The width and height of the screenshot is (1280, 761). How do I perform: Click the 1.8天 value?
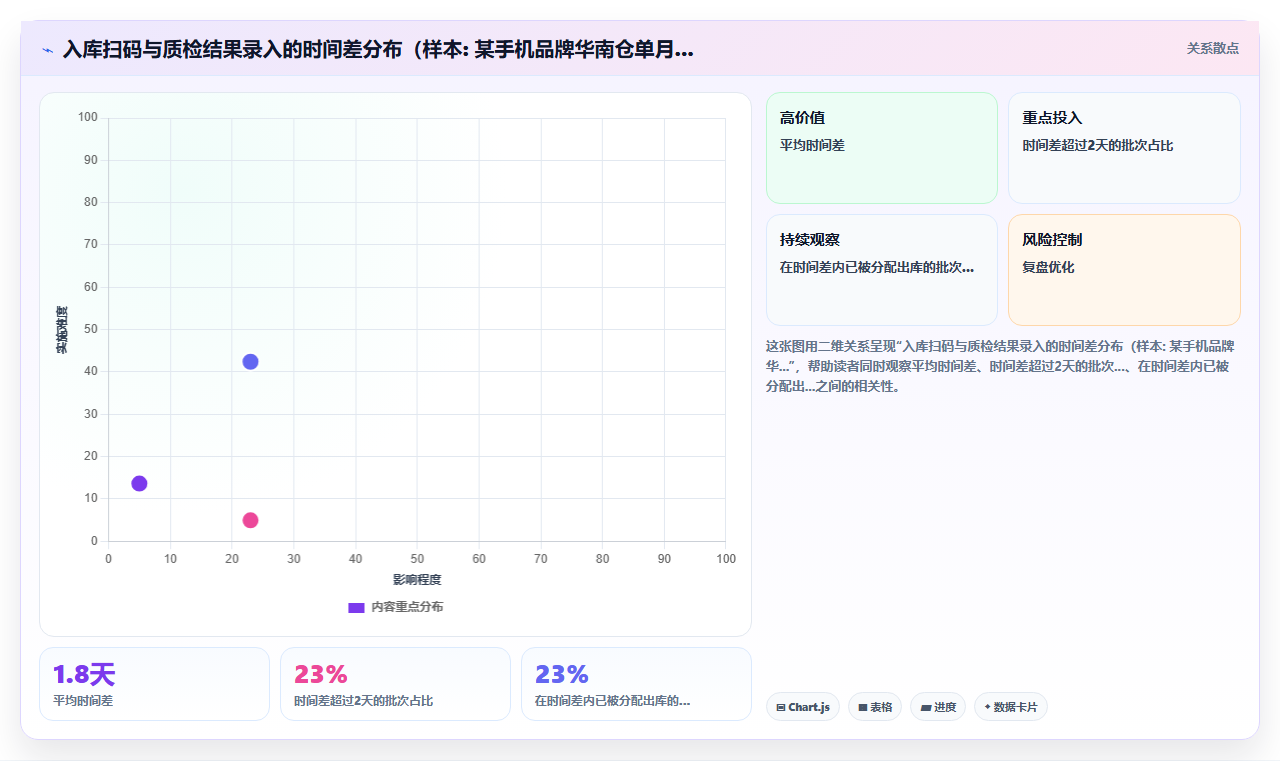pos(84,675)
